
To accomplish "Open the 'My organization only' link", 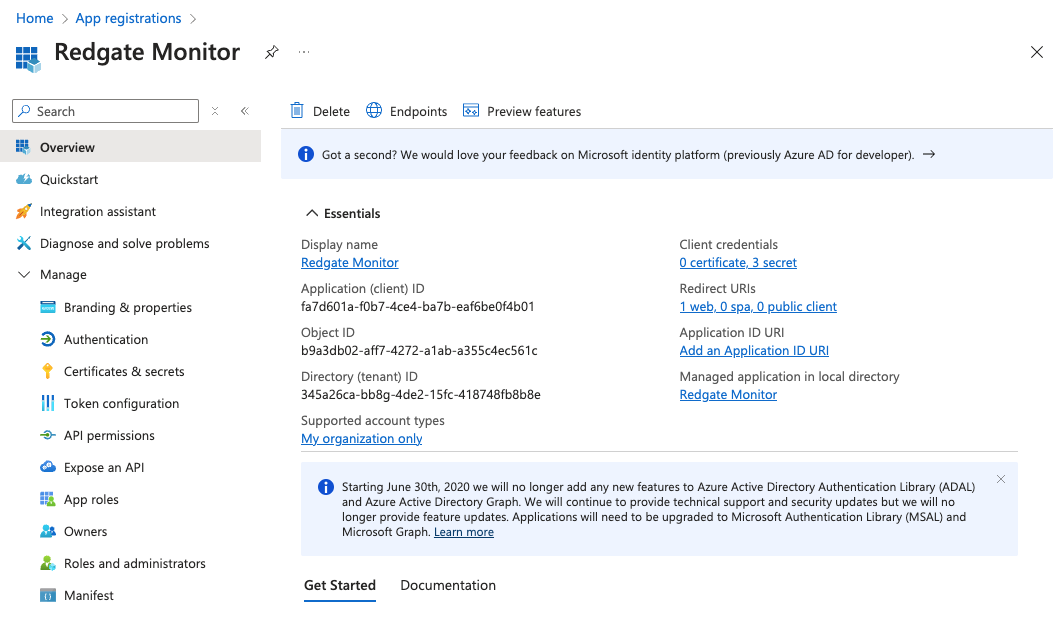I will coord(362,439).
